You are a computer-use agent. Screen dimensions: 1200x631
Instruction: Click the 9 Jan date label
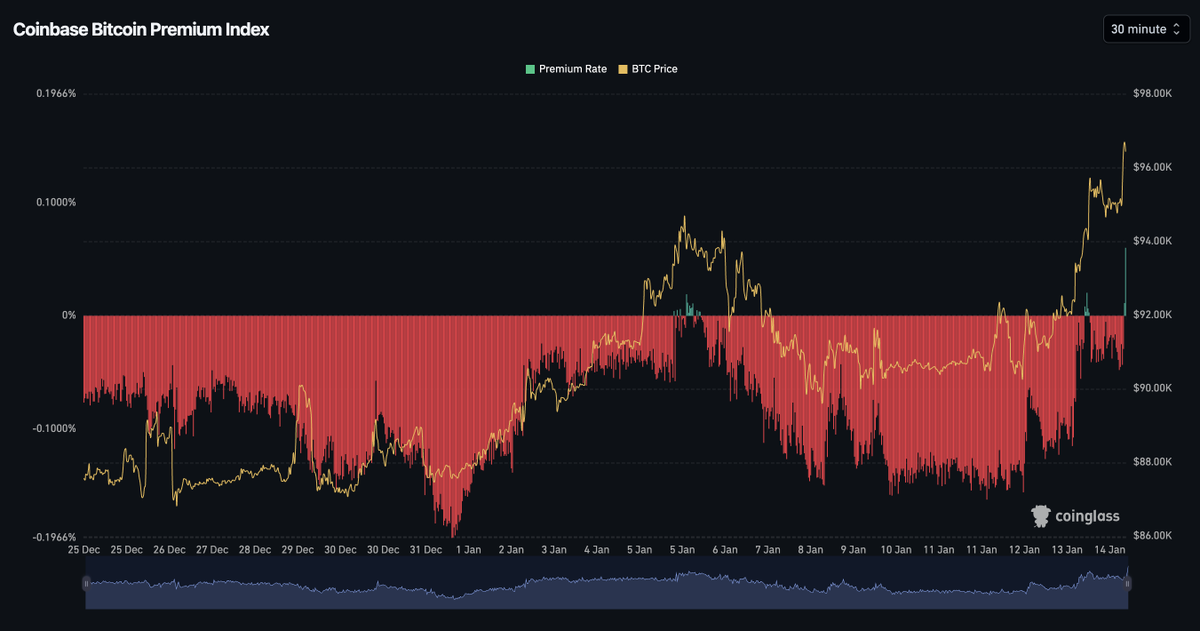pos(853,550)
